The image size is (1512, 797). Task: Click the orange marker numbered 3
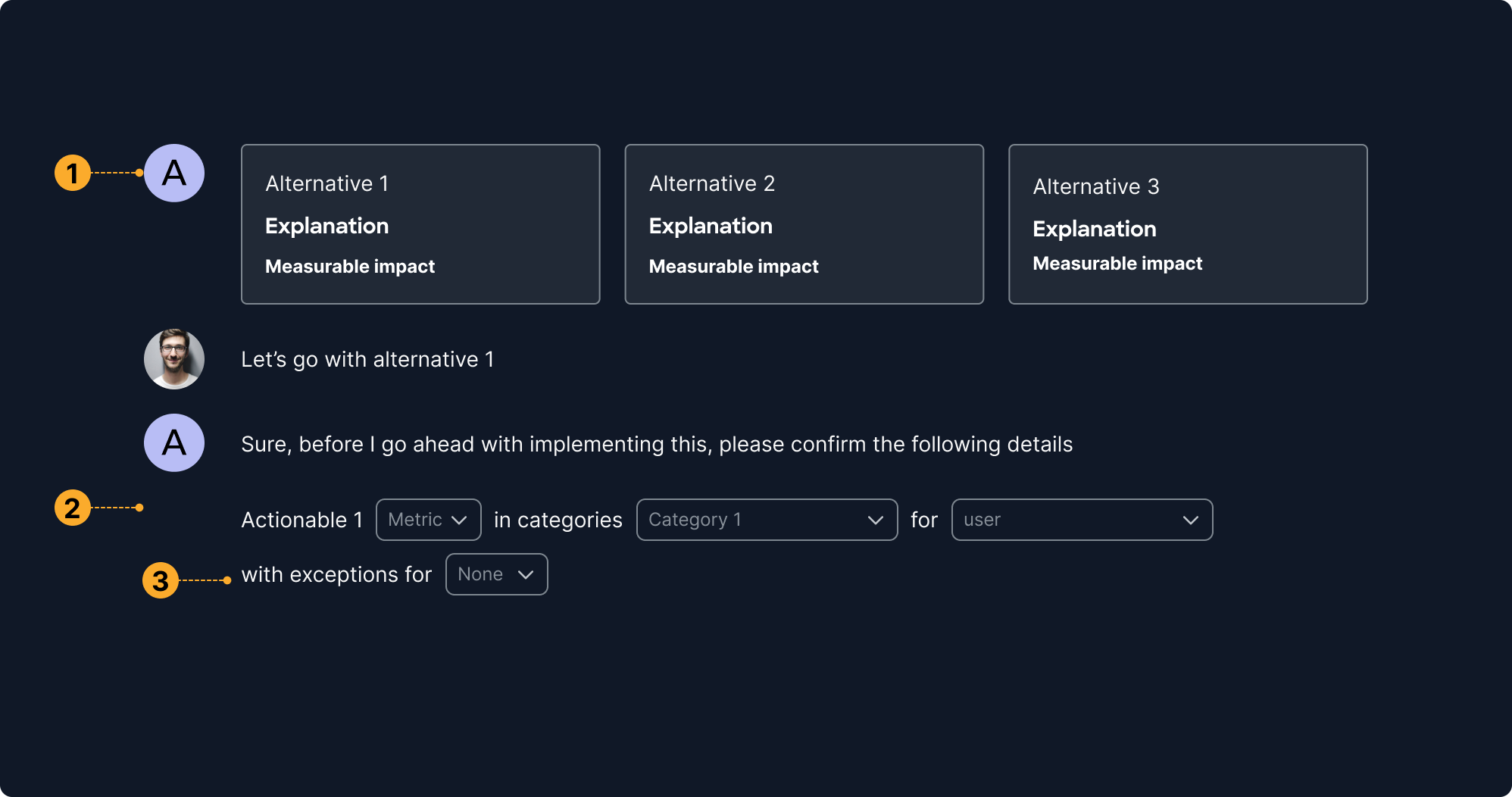(x=160, y=581)
